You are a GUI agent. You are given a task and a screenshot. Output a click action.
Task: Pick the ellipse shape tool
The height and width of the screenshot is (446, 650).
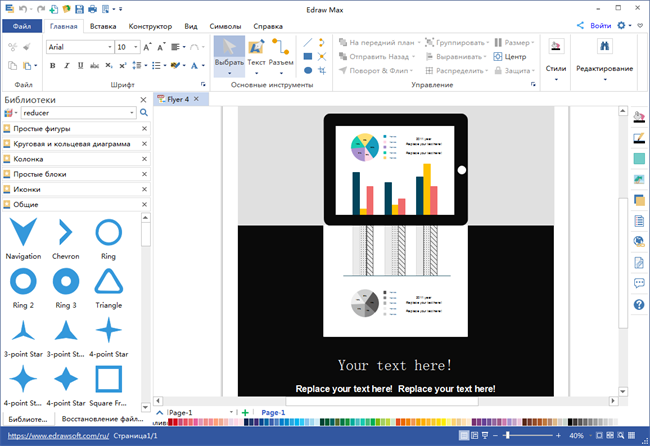tap(308, 70)
